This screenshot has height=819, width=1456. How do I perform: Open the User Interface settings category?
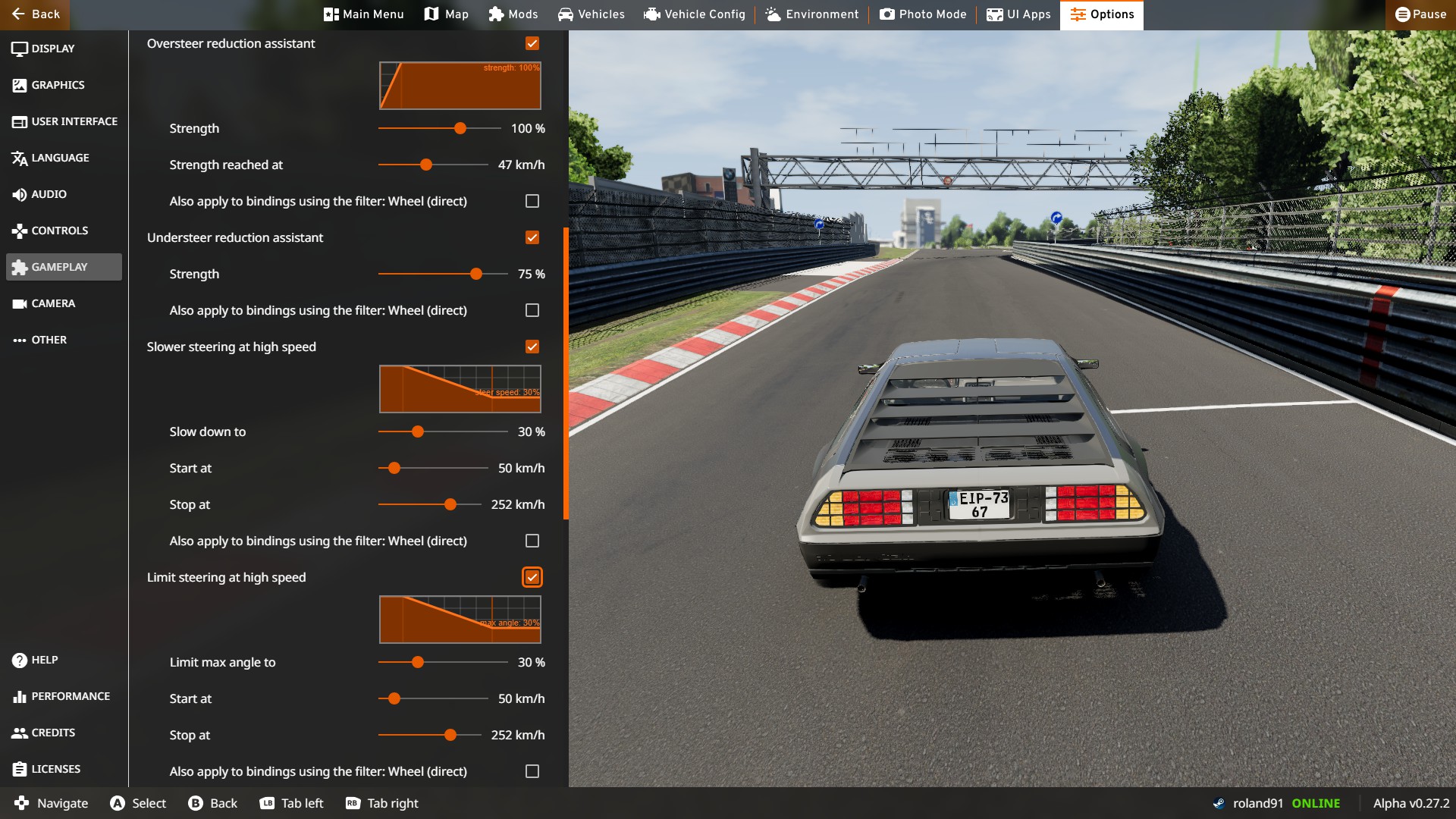pos(74,121)
